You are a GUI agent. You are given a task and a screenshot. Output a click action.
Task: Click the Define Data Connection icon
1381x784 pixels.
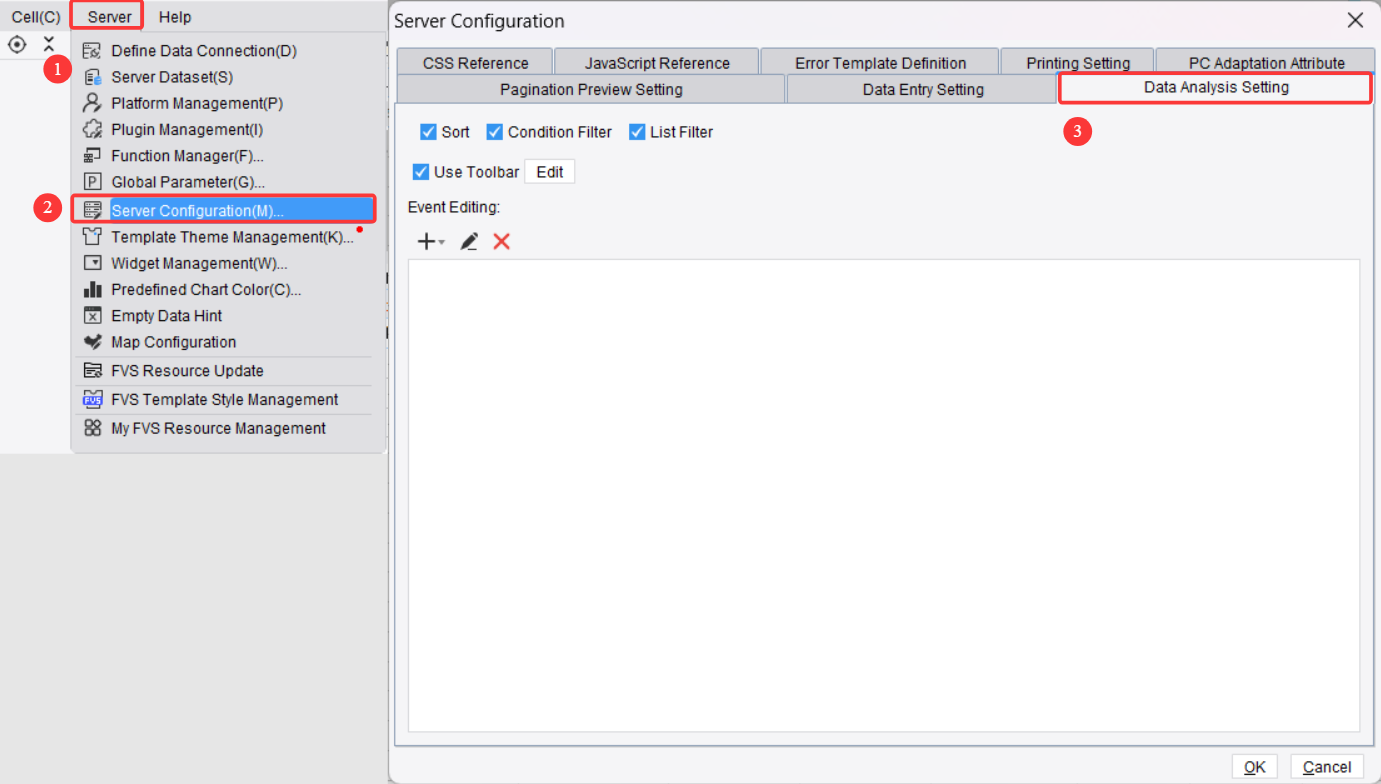coord(92,51)
